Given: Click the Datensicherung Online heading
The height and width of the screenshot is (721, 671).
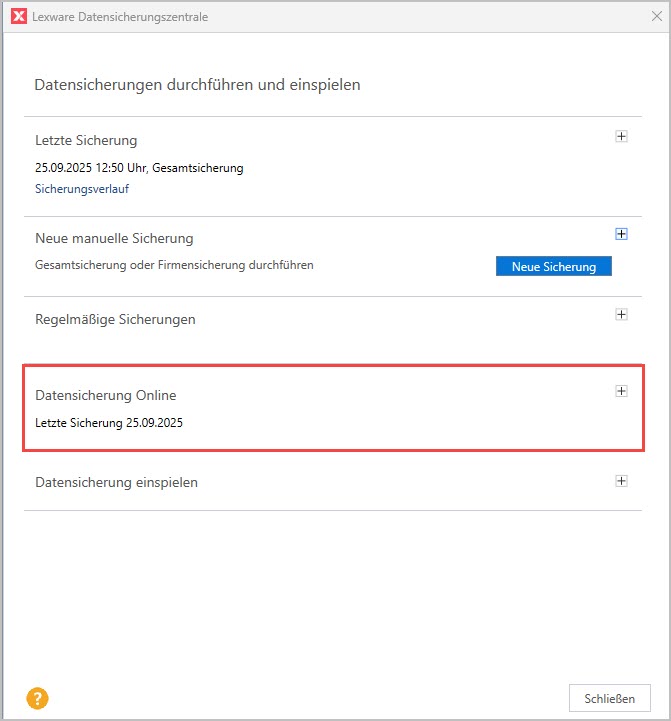Looking at the screenshot, I should coord(105,395).
